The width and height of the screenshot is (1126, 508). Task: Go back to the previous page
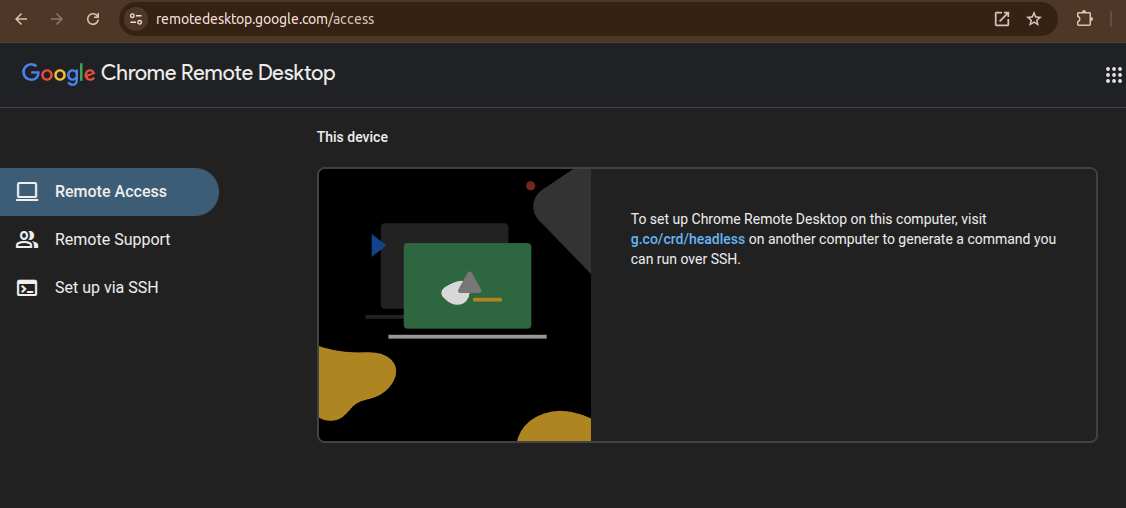pos(21,19)
